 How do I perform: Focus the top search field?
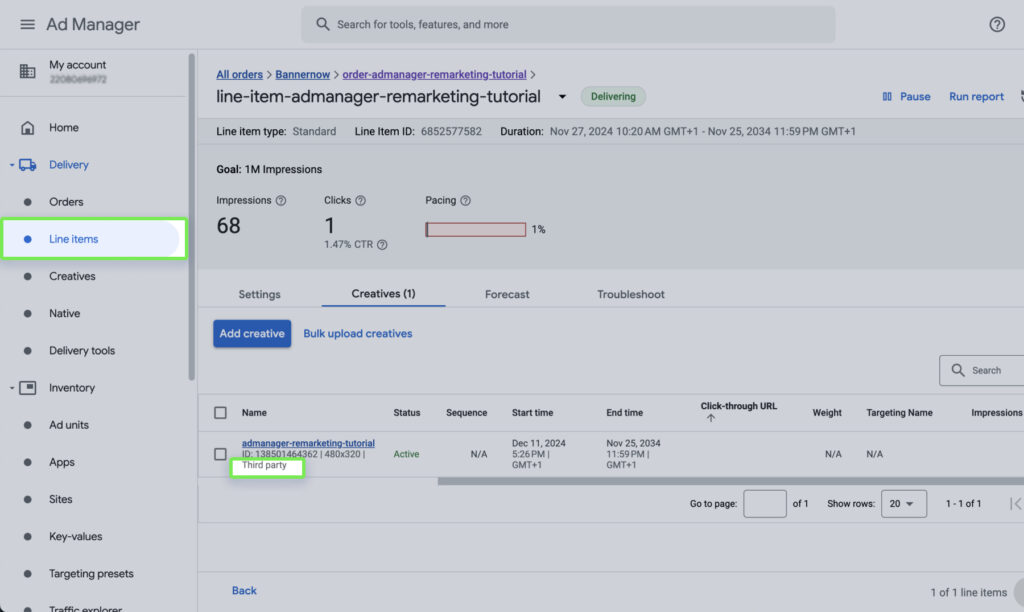click(568, 24)
